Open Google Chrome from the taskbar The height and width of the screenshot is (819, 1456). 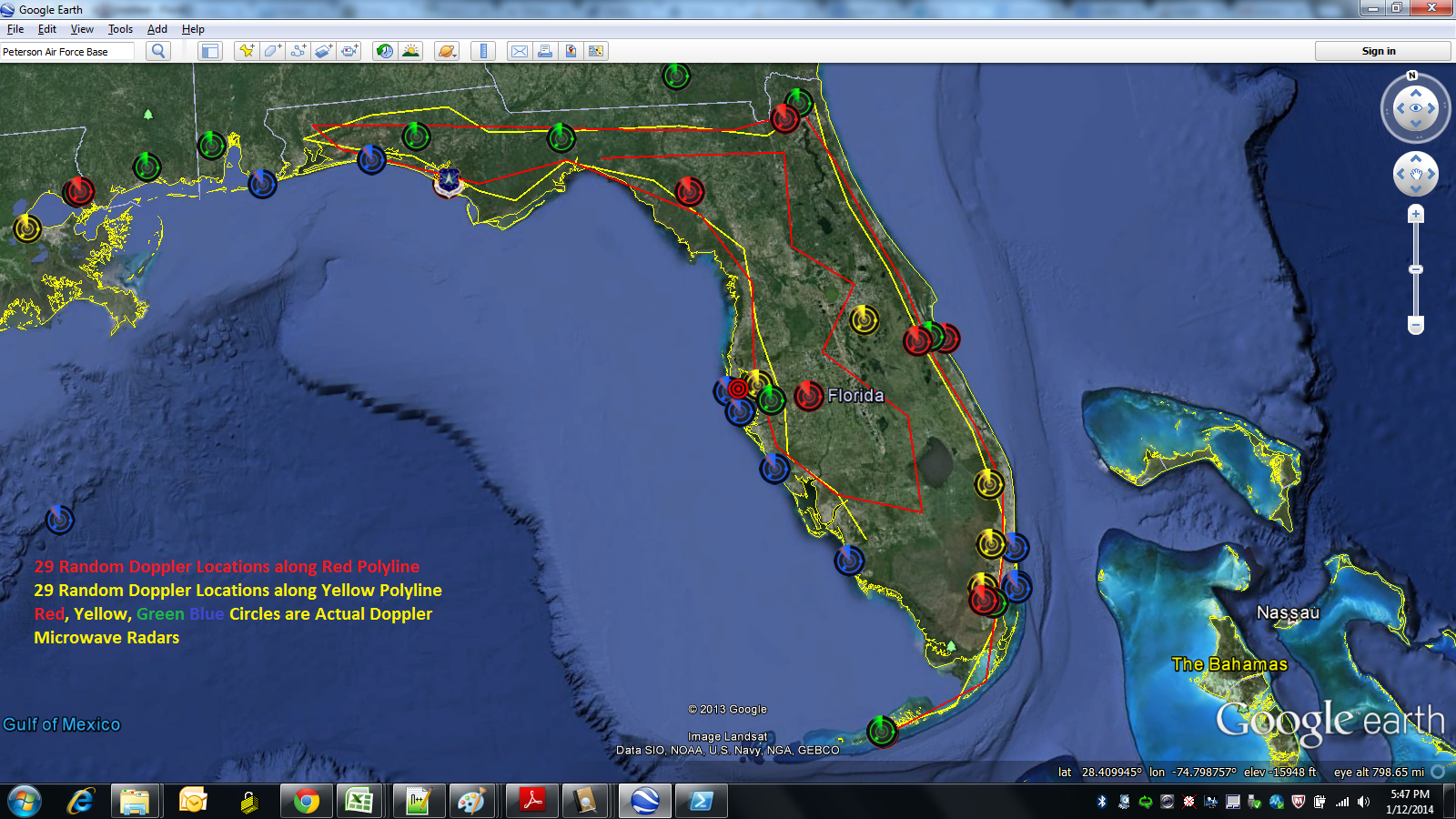point(307,802)
